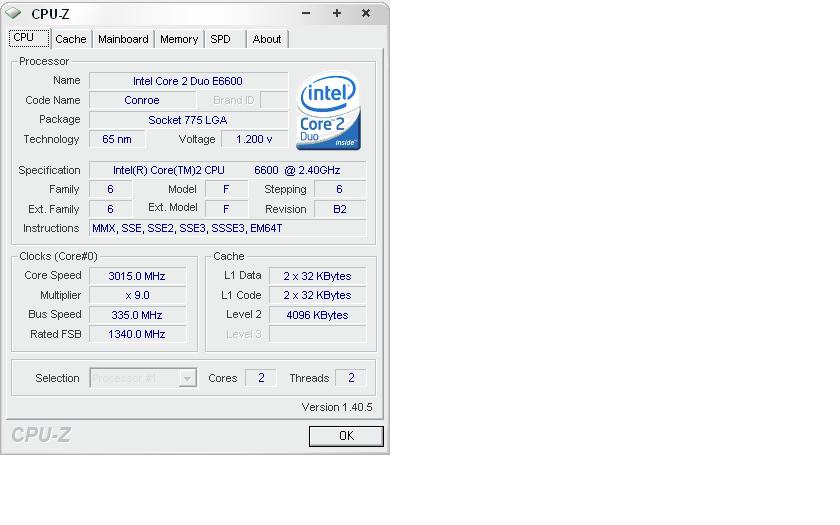Maximize the CPU-Z window using plus button
Screen dimensions: 840x525
336,13
